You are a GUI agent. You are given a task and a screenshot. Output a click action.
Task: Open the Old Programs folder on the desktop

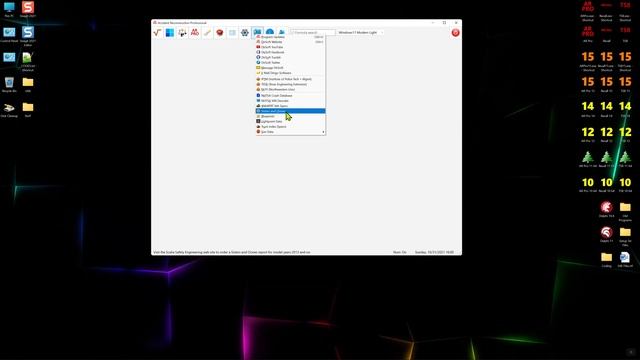[625, 211]
